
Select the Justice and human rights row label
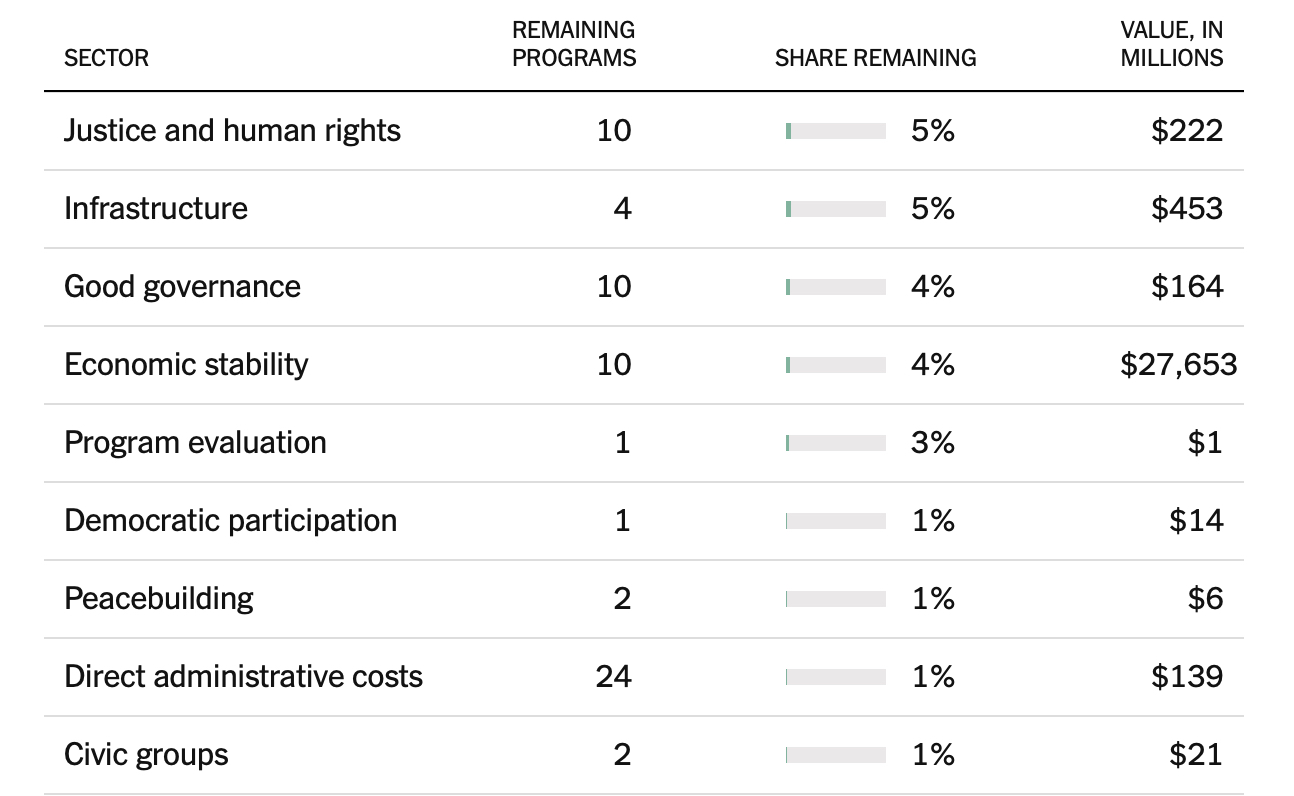point(232,130)
